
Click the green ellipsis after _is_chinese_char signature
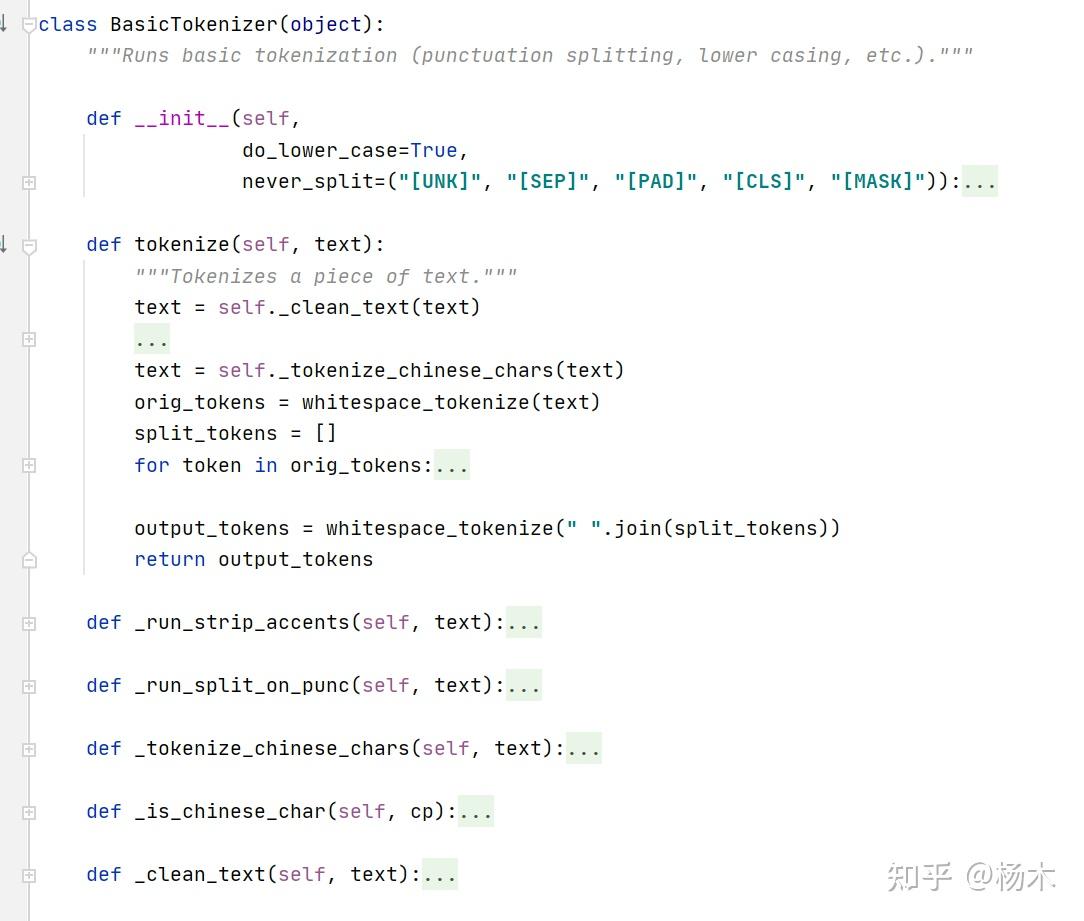[476, 811]
